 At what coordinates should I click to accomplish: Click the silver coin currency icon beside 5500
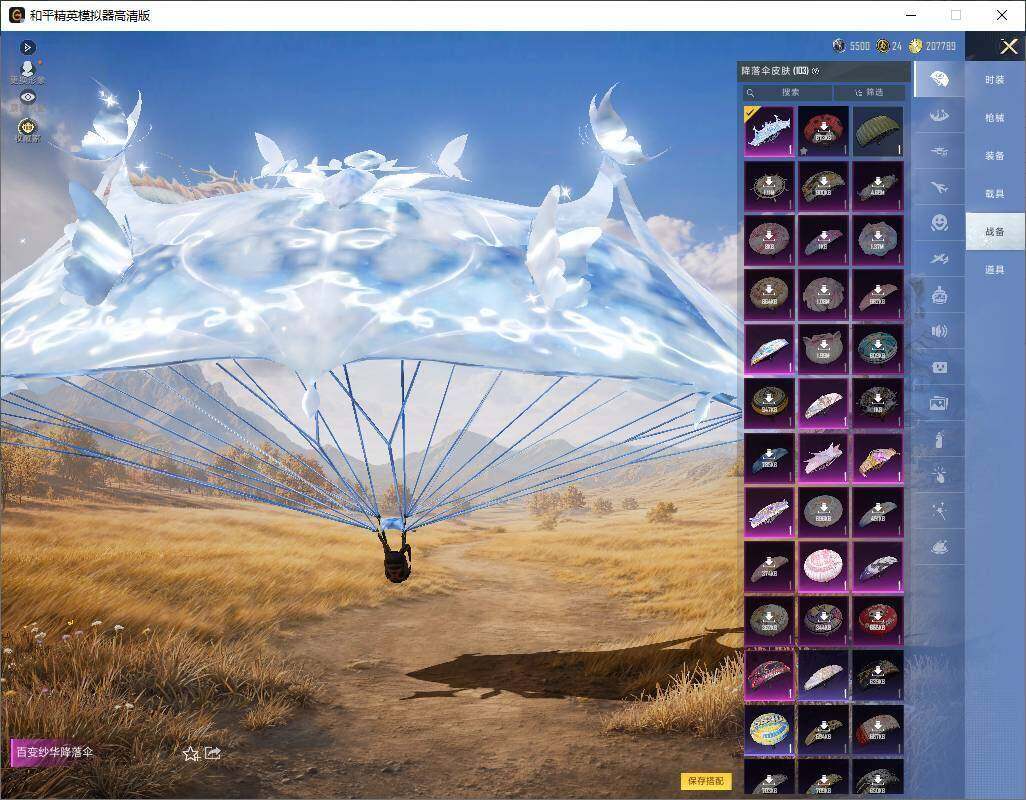tap(839, 45)
